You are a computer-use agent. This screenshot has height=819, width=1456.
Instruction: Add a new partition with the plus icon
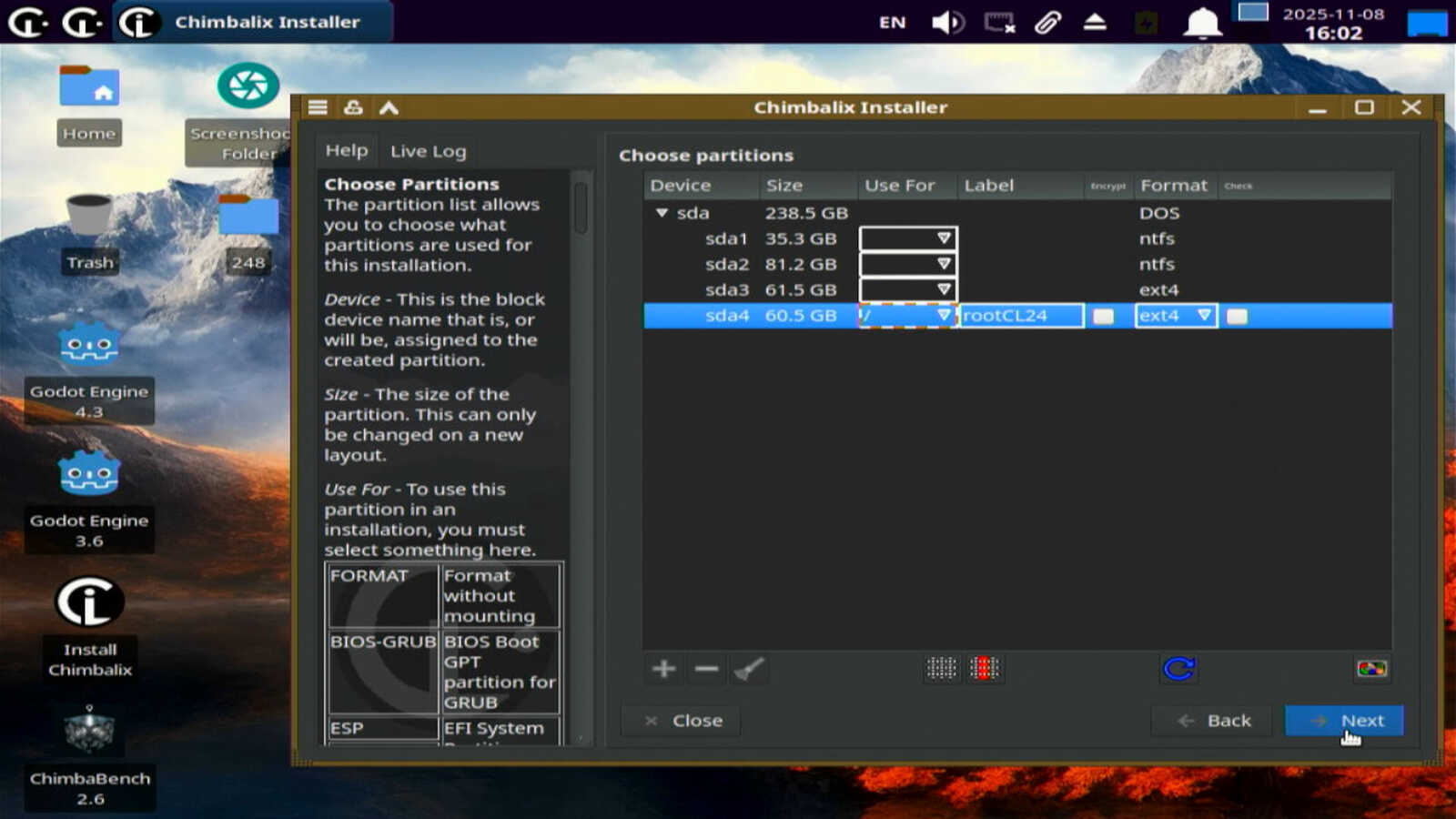pyautogui.click(x=663, y=670)
